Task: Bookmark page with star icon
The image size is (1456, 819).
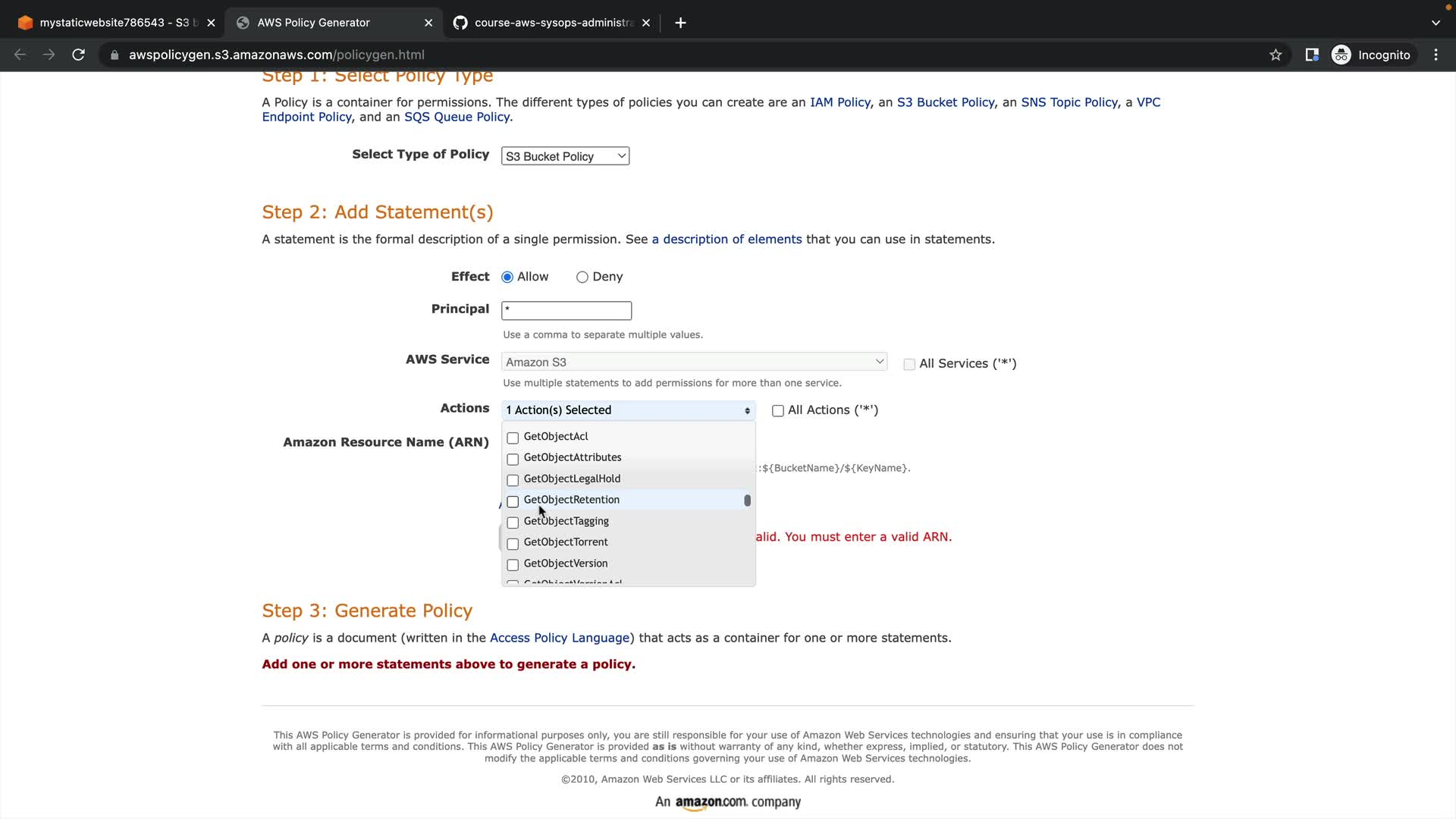Action: pyautogui.click(x=1276, y=55)
